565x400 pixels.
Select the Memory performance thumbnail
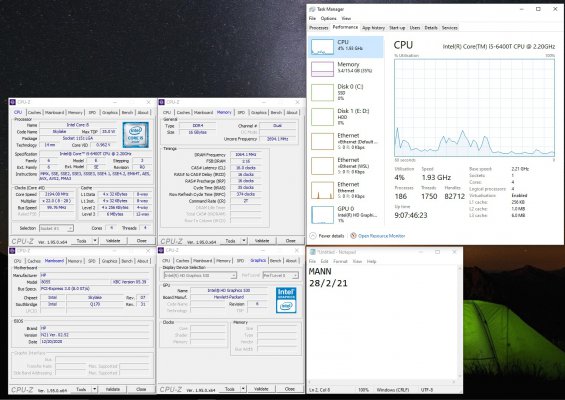pos(322,69)
